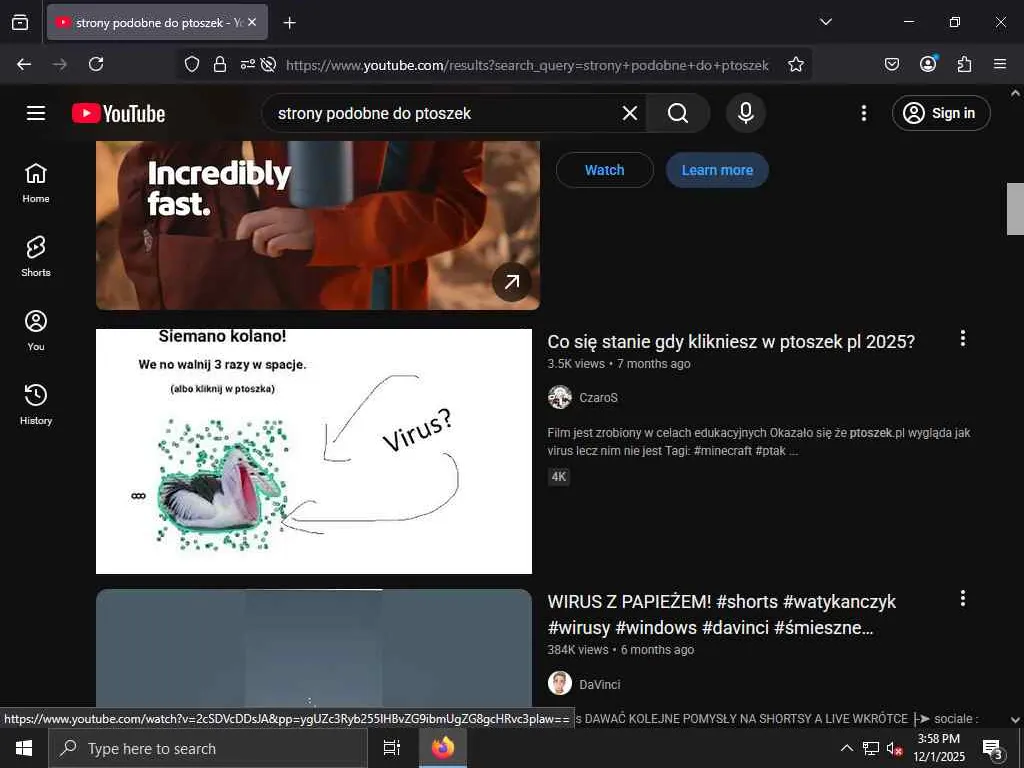Open Windows notification center
Image resolution: width=1024 pixels, height=768 pixels.
point(993,748)
